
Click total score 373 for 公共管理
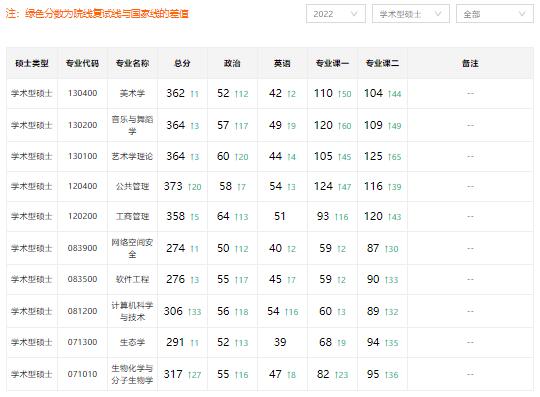[173, 186]
